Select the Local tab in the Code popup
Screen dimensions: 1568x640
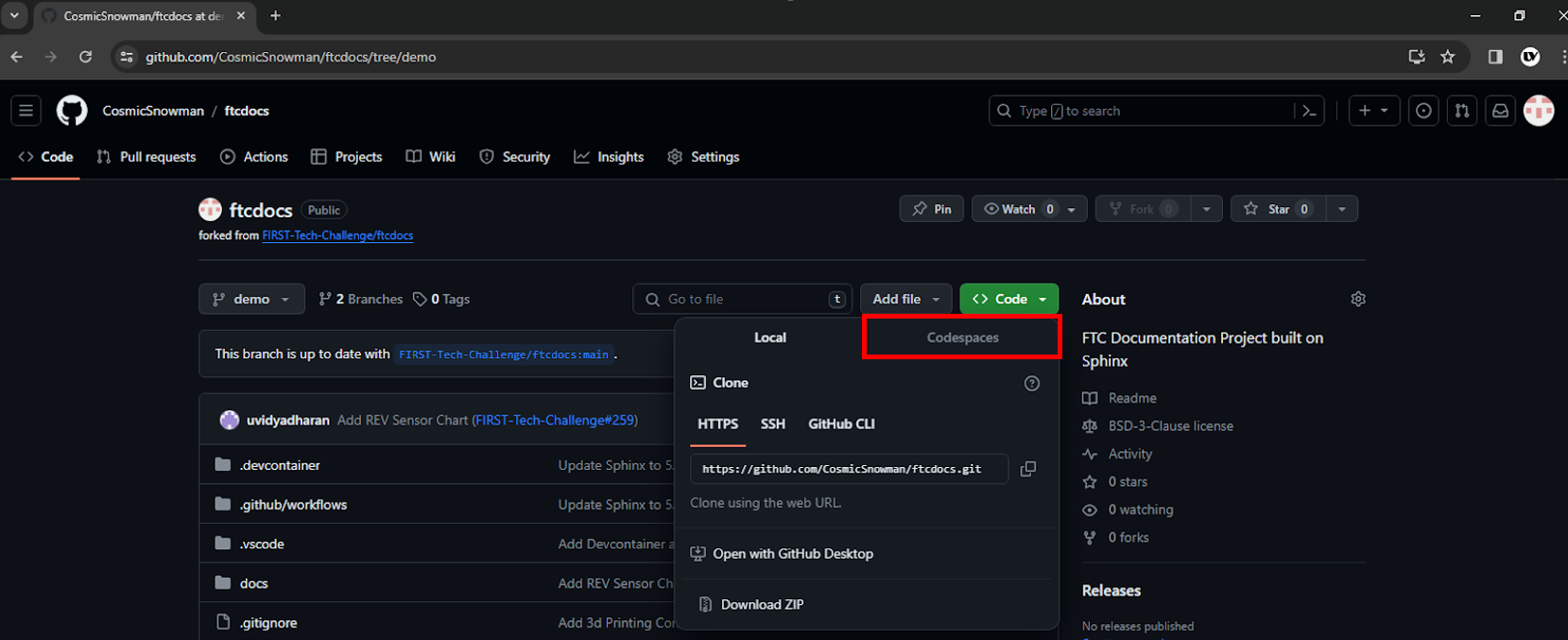coord(770,337)
